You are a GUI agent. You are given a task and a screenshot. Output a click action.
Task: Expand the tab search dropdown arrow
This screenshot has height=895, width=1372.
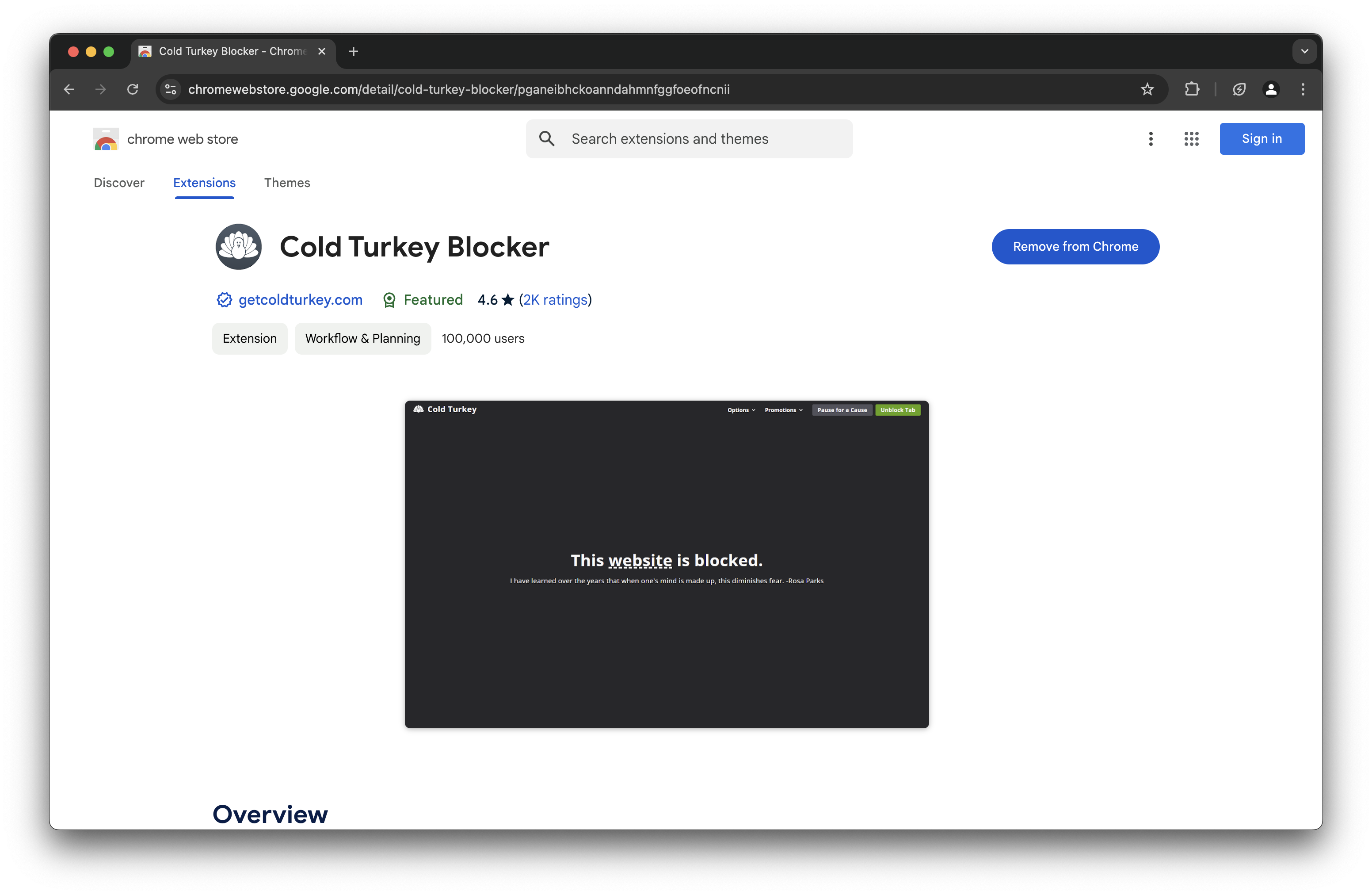pyautogui.click(x=1304, y=51)
